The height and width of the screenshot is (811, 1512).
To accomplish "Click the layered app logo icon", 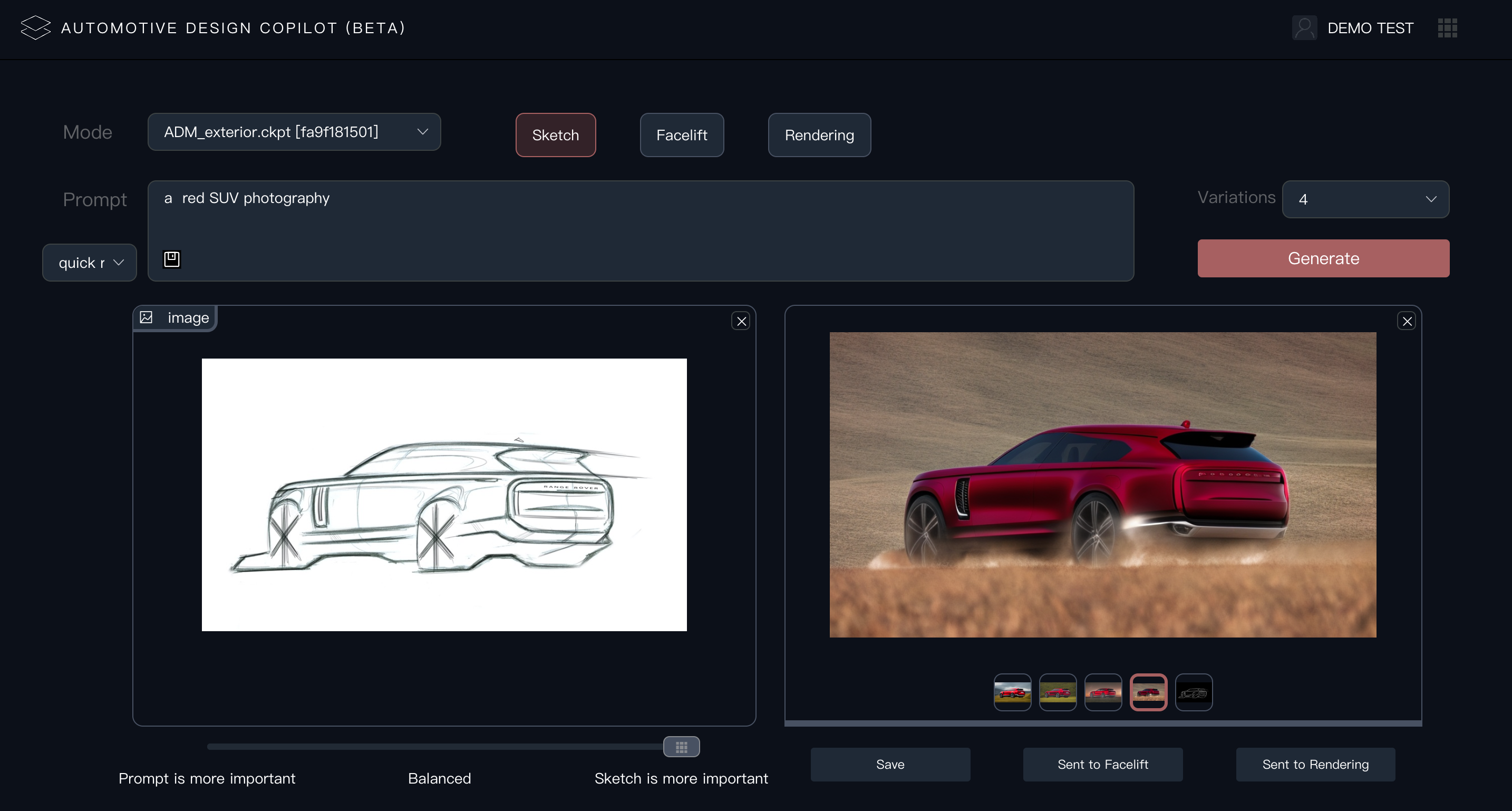I will coord(35,27).
